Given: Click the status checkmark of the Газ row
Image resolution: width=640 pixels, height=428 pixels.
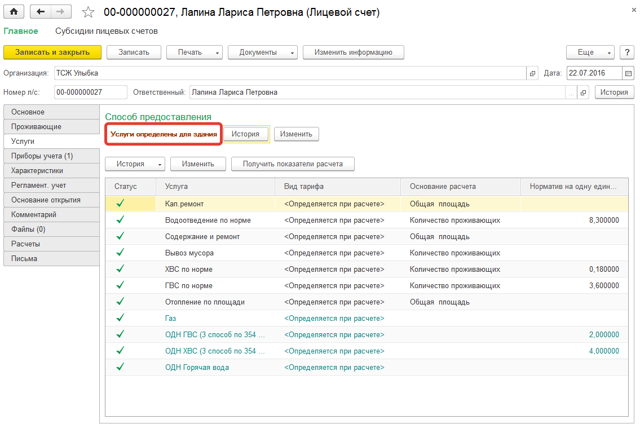Looking at the screenshot, I should coord(120,318).
